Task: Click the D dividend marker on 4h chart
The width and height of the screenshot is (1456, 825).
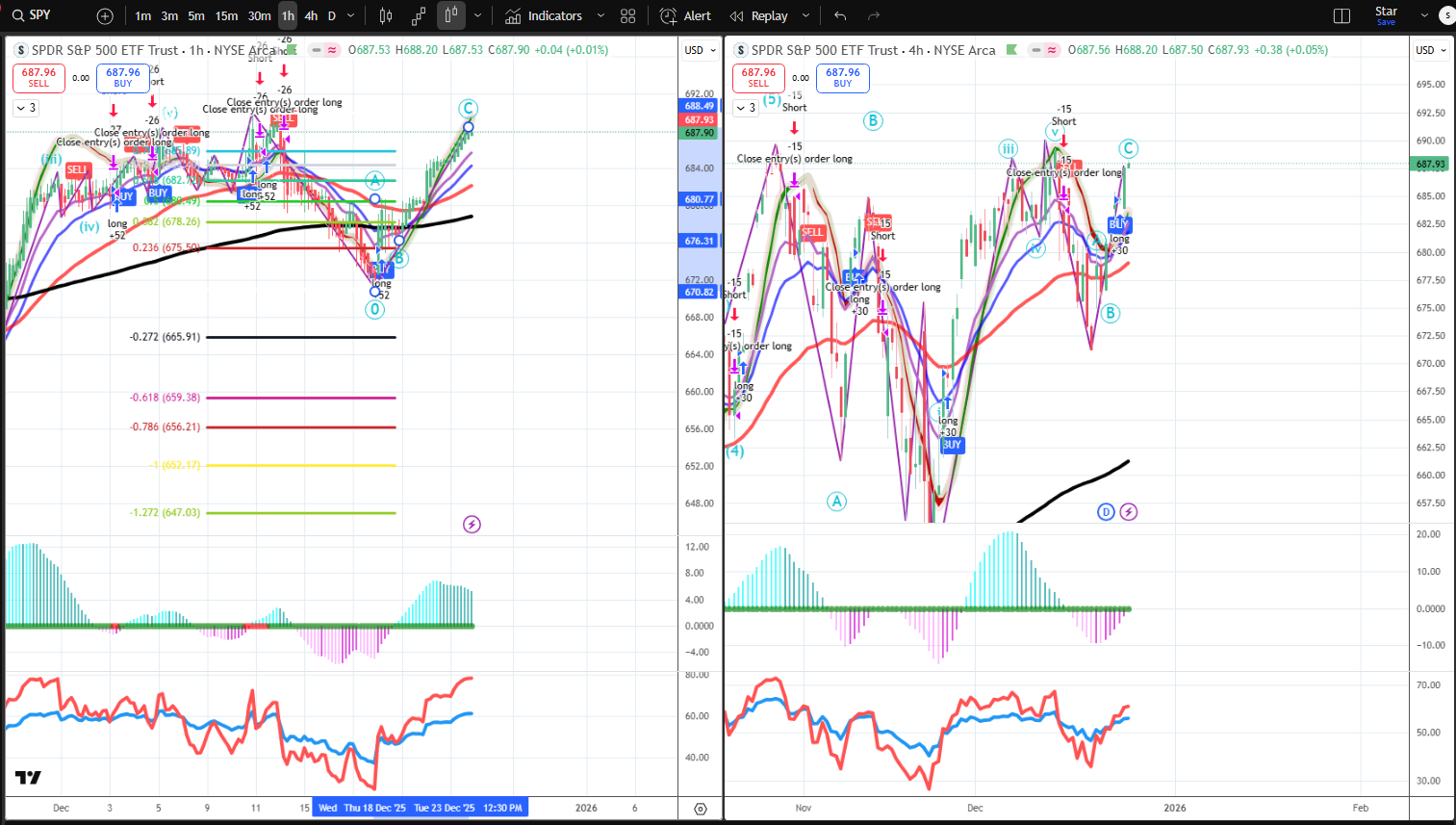Action: [x=1106, y=512]
